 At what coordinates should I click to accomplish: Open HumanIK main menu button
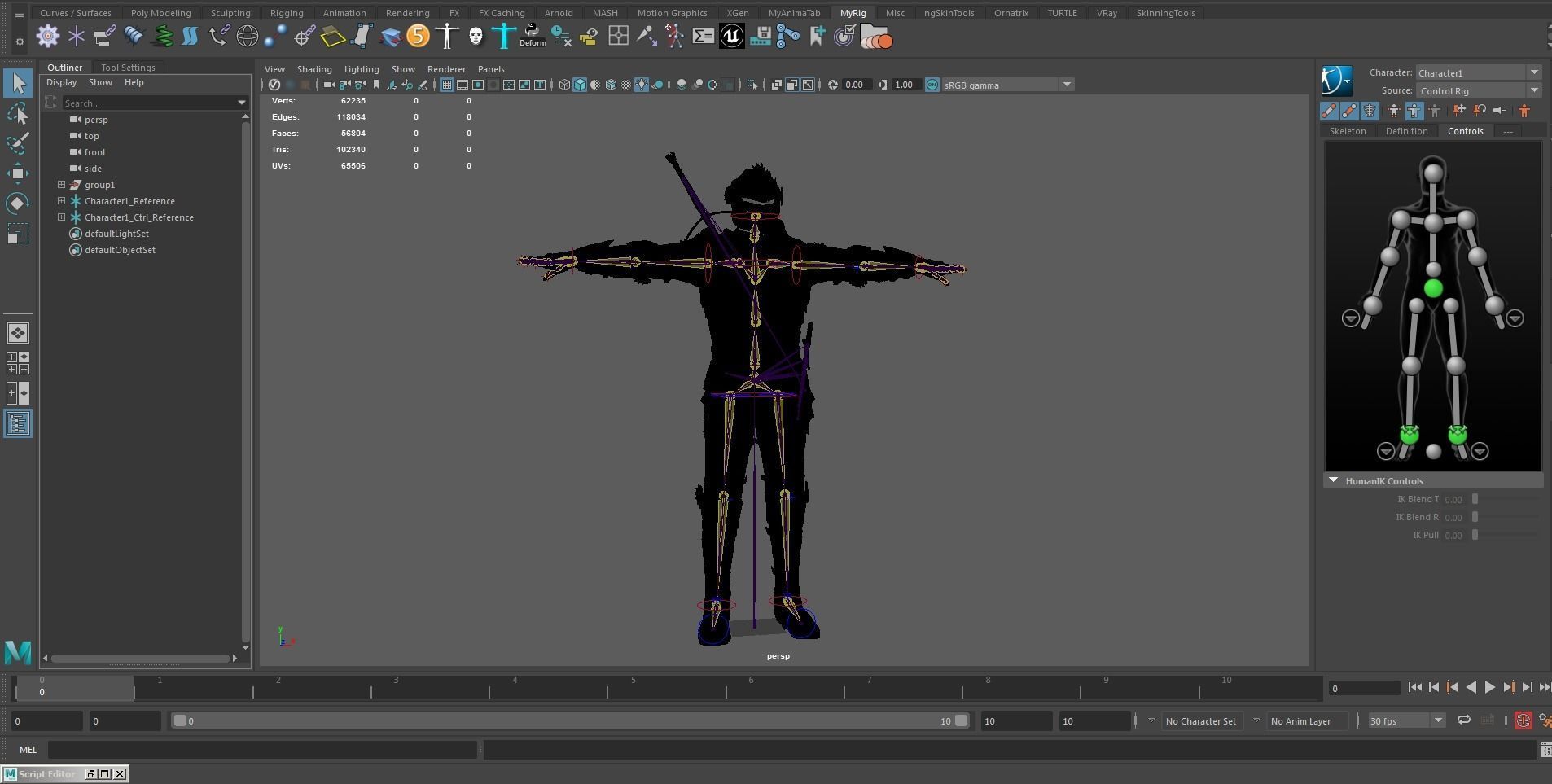click(1336, 81)
